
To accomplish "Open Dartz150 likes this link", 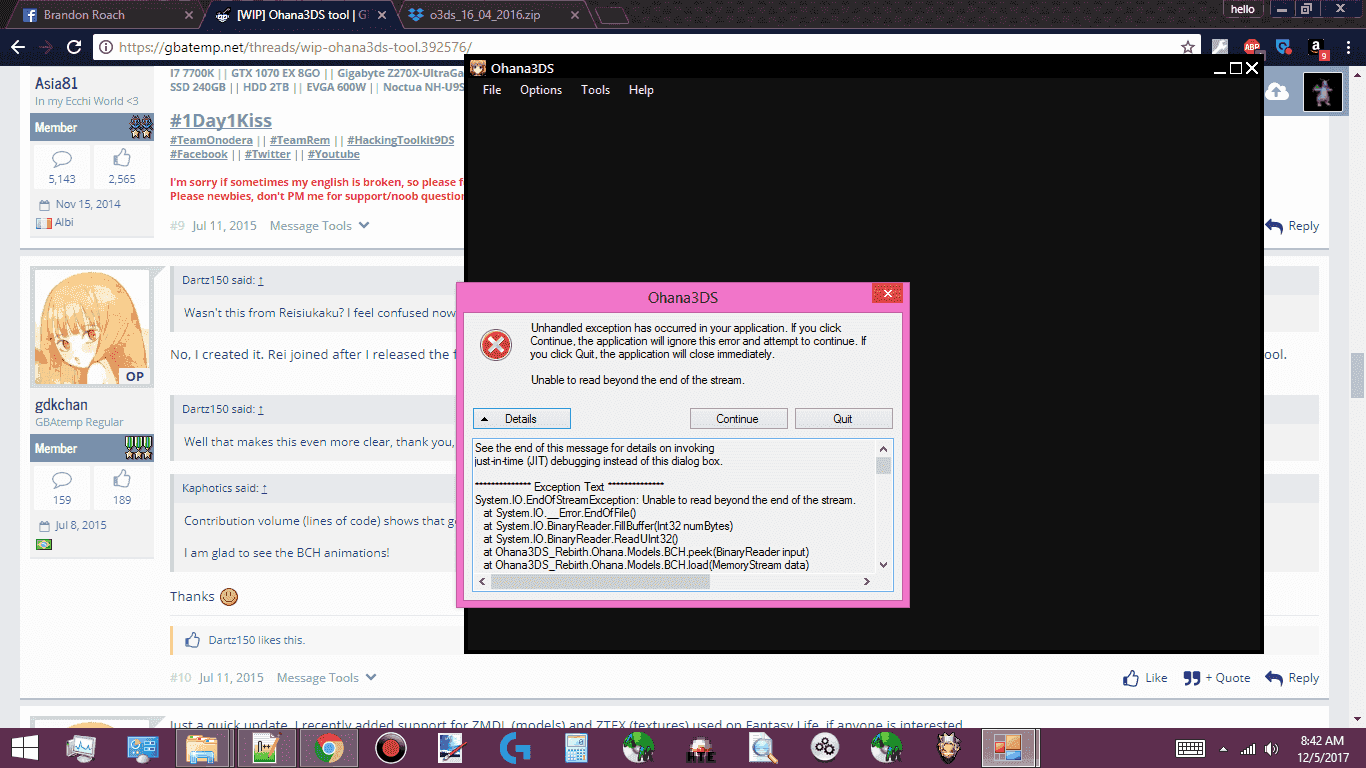I will 257,640.
